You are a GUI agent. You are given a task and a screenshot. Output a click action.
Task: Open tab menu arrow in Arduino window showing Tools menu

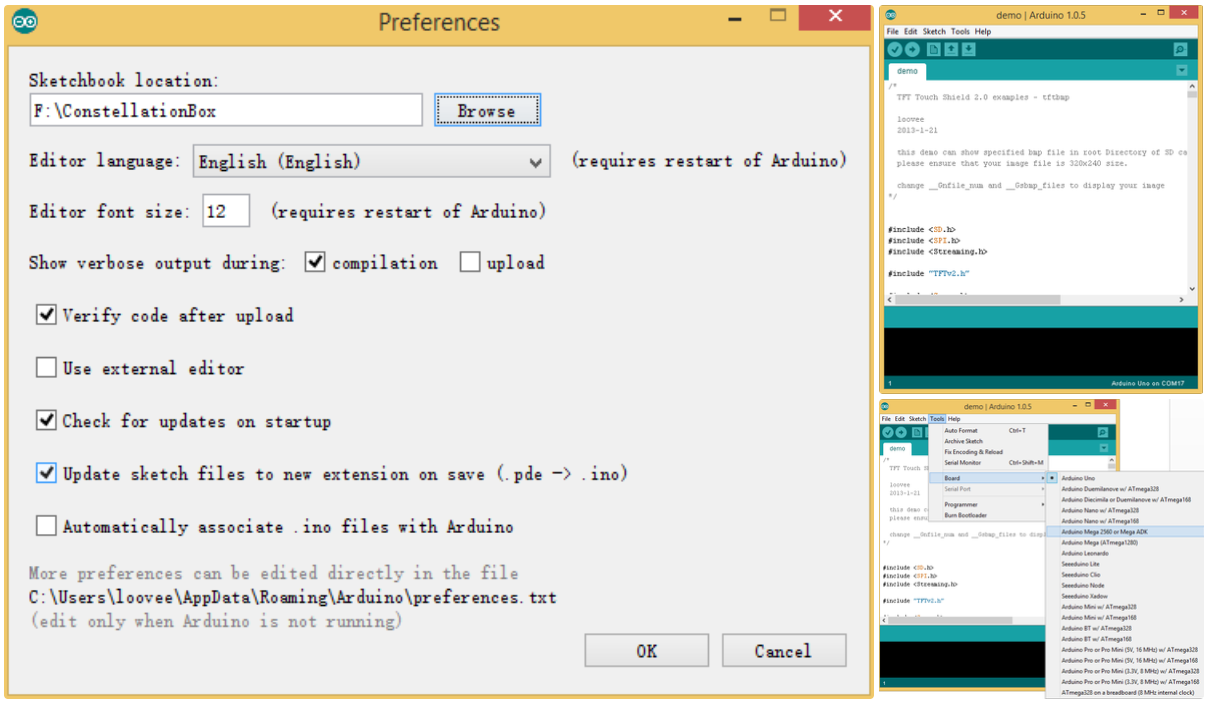(x=1104, y=449)
